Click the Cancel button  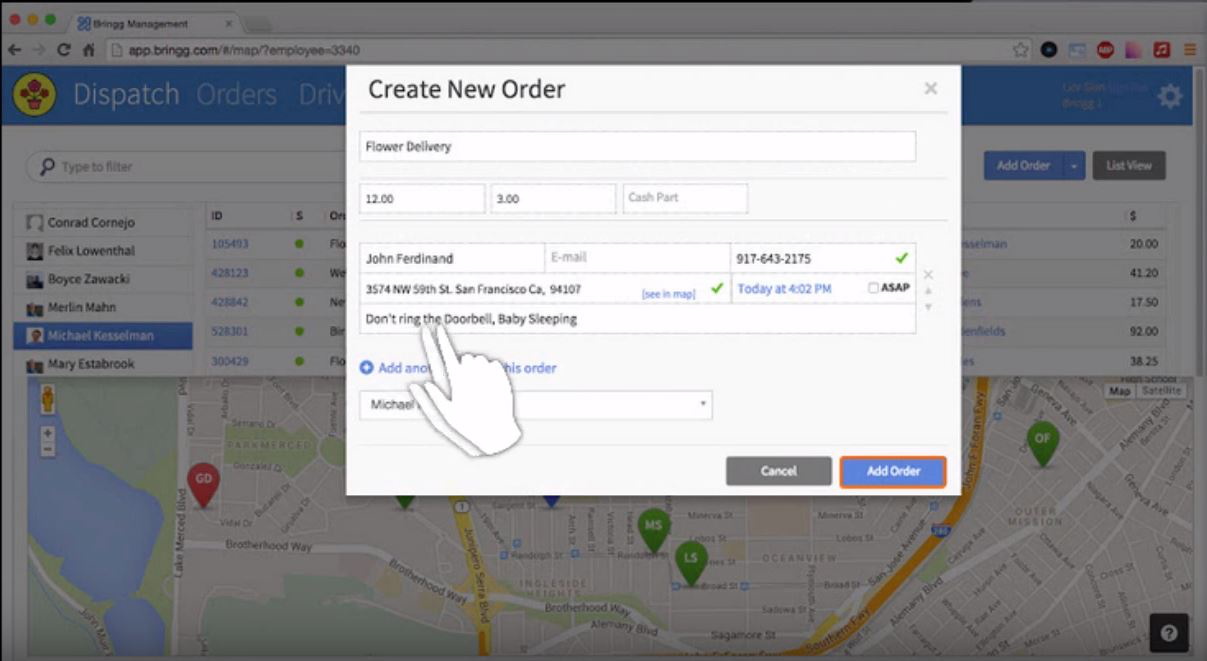778,471
